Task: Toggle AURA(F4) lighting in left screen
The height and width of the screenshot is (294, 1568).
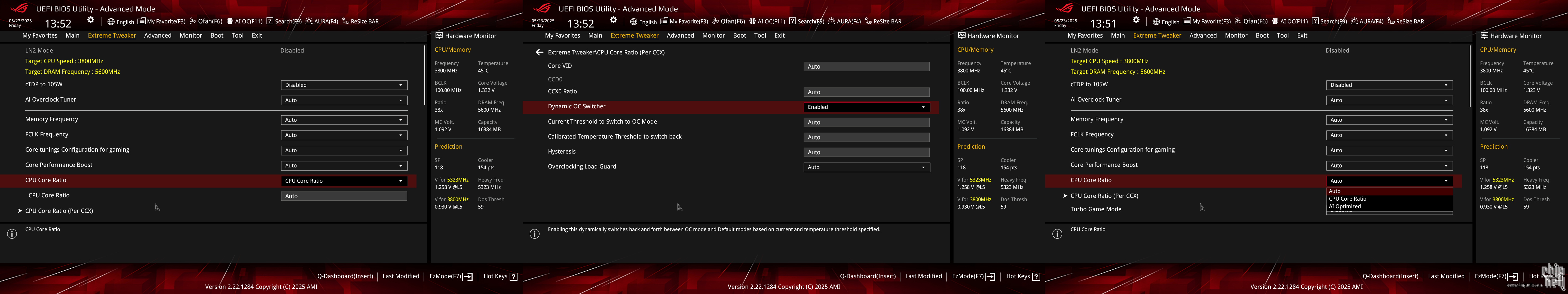Action: [x=321, y=21]
